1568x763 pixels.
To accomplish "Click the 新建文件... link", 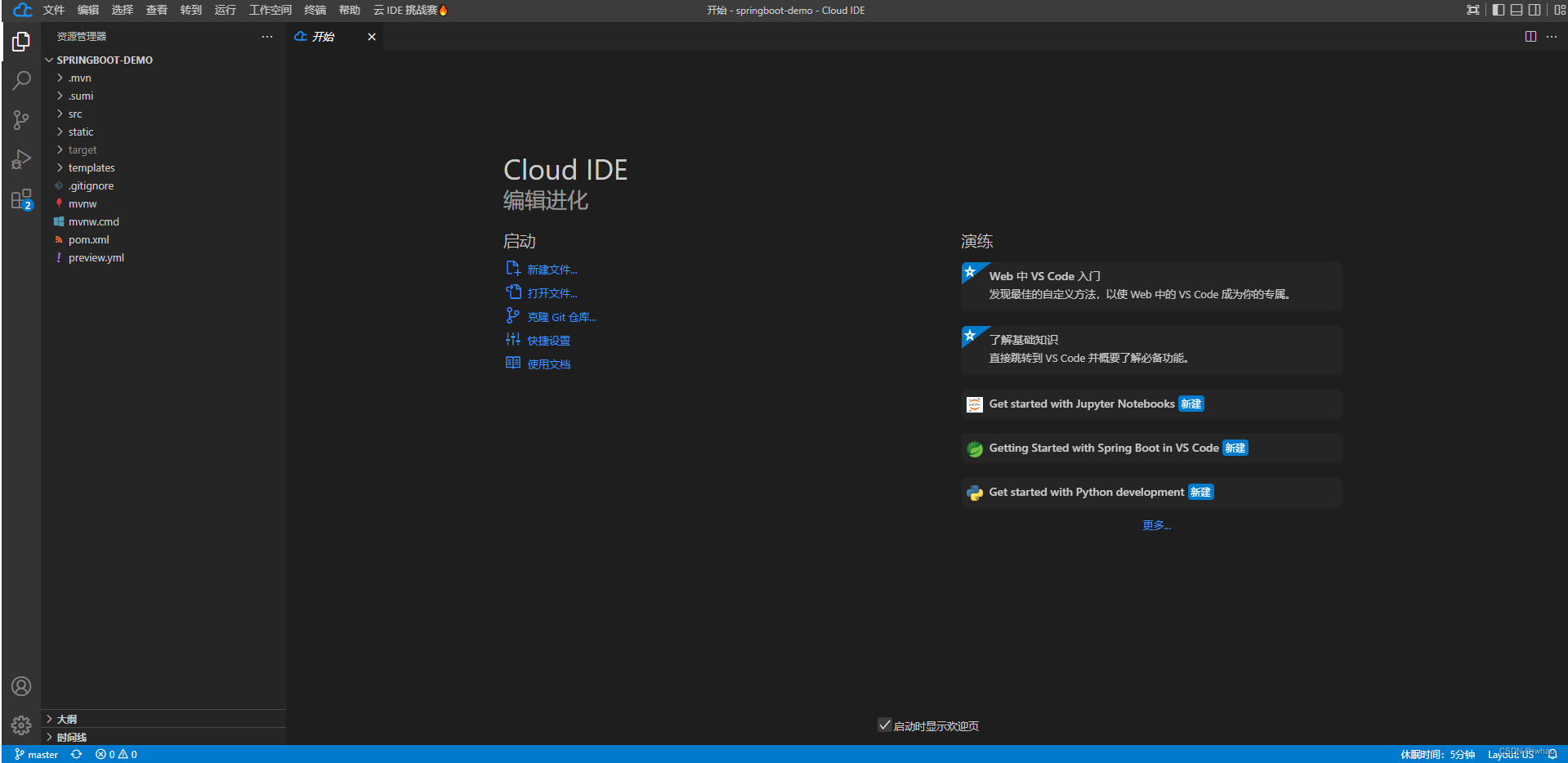I will tap(542, 270).
